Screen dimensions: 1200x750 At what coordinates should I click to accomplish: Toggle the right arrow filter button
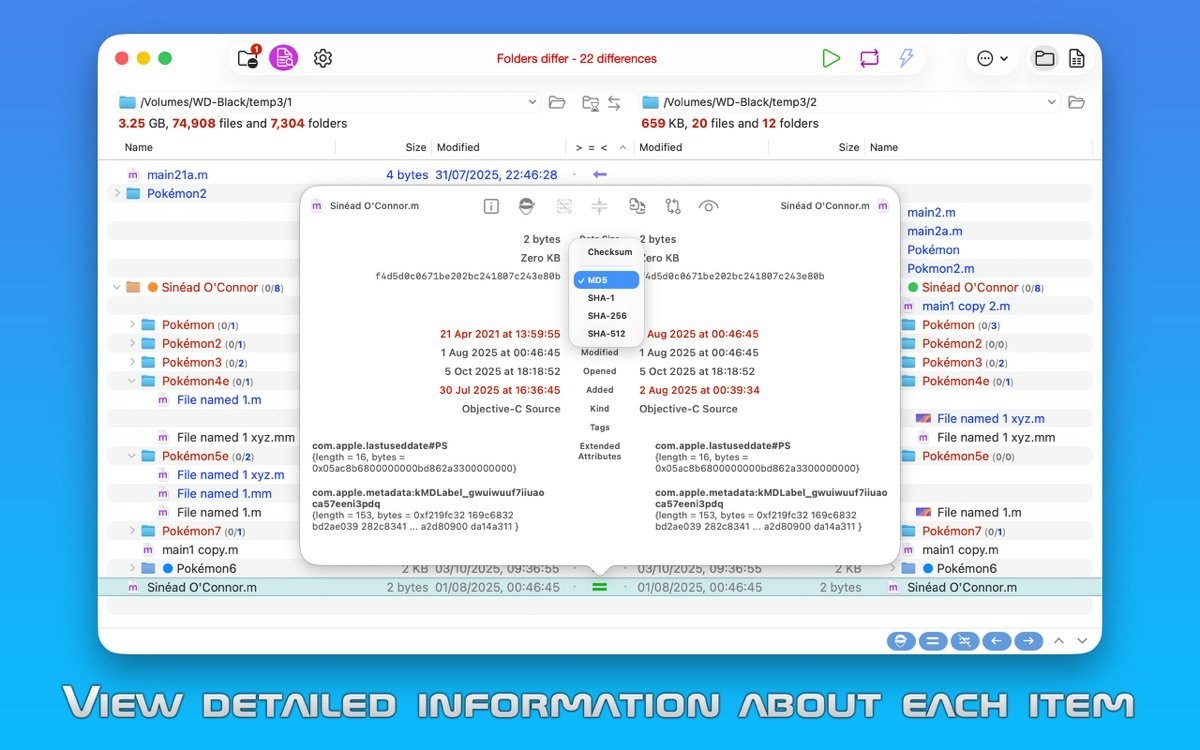pos(1027,641)
